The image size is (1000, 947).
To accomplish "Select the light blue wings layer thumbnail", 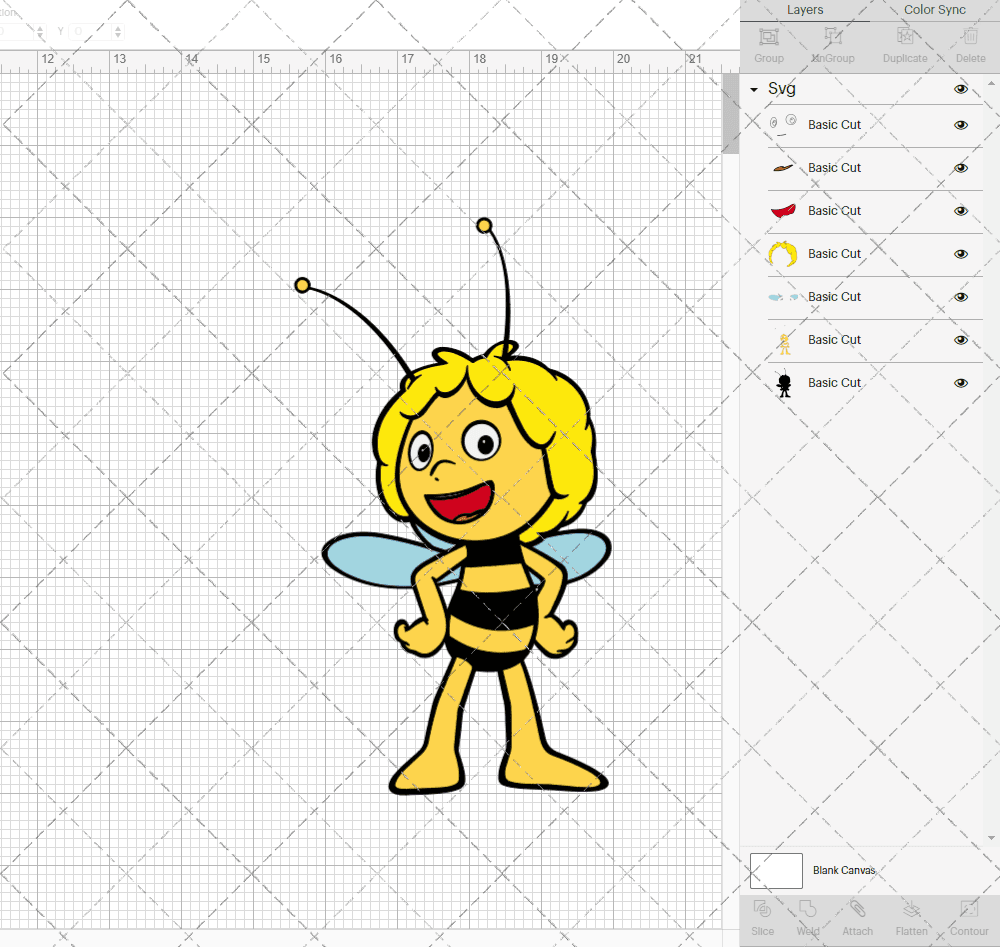I will (783, 297).
